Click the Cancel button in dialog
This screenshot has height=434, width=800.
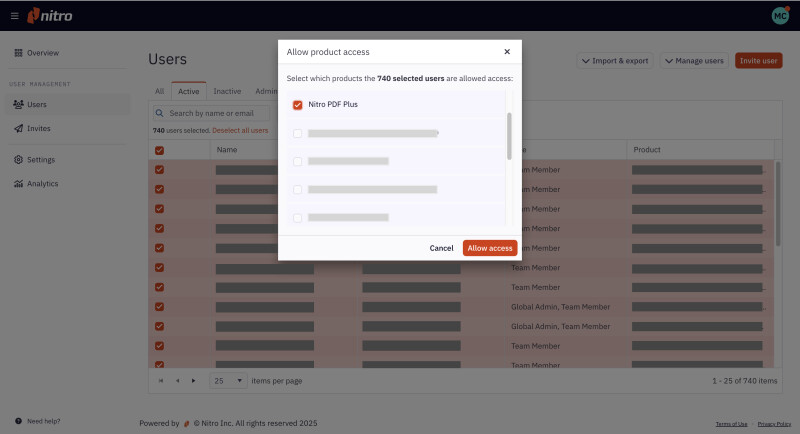pos(441,248)
